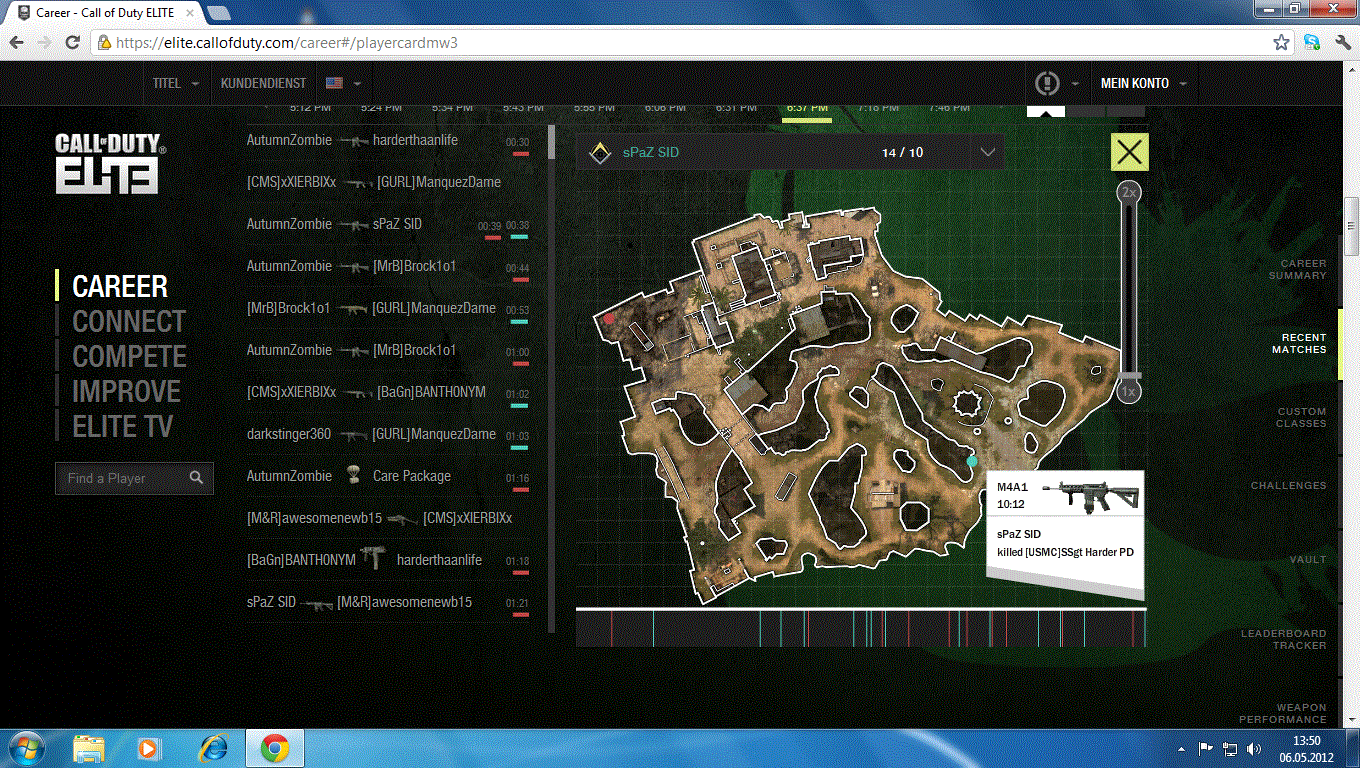
Task: Click the alert exclamation icon in header
Action: point(1046,83)
